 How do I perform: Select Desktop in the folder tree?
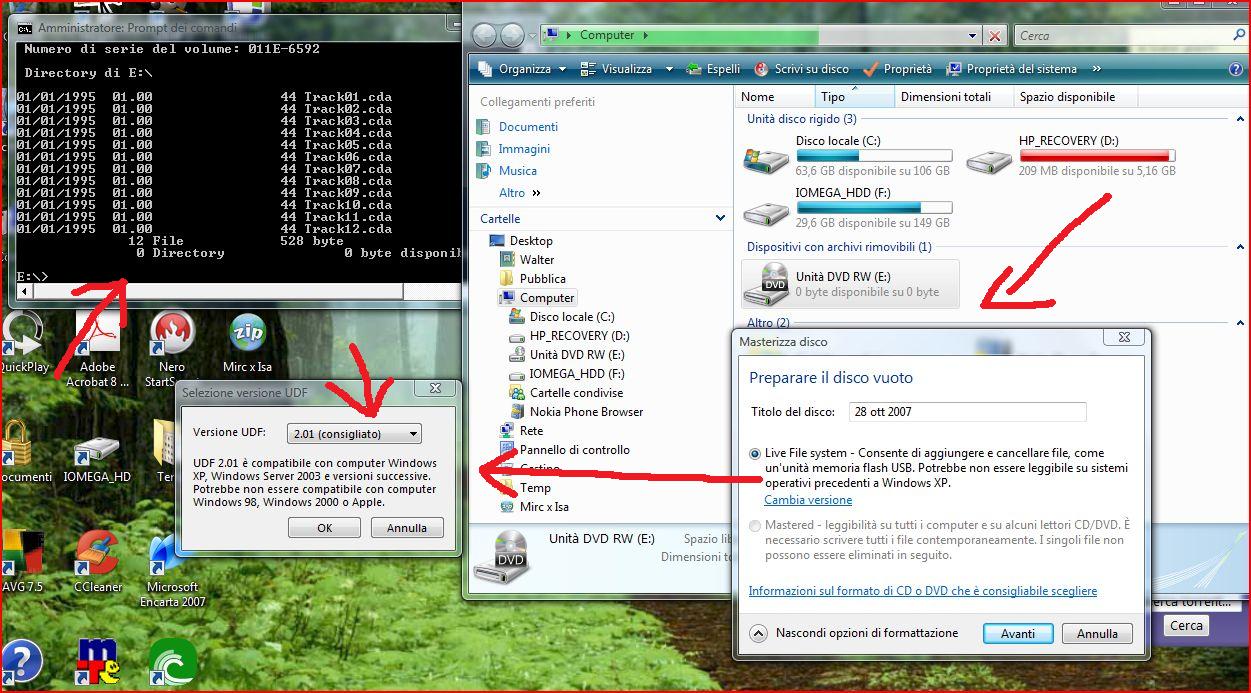[x=530, y=241]
